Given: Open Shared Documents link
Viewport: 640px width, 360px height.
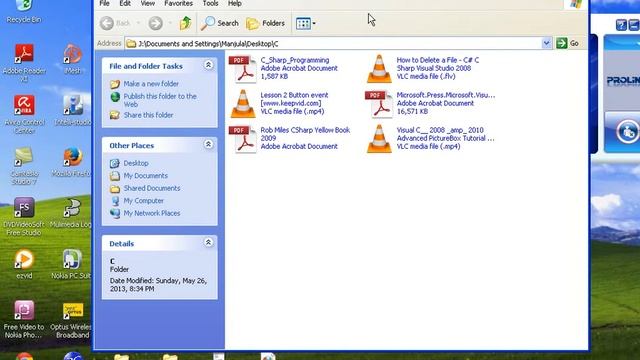Looking at the screenshot, I should pos(152,188).
